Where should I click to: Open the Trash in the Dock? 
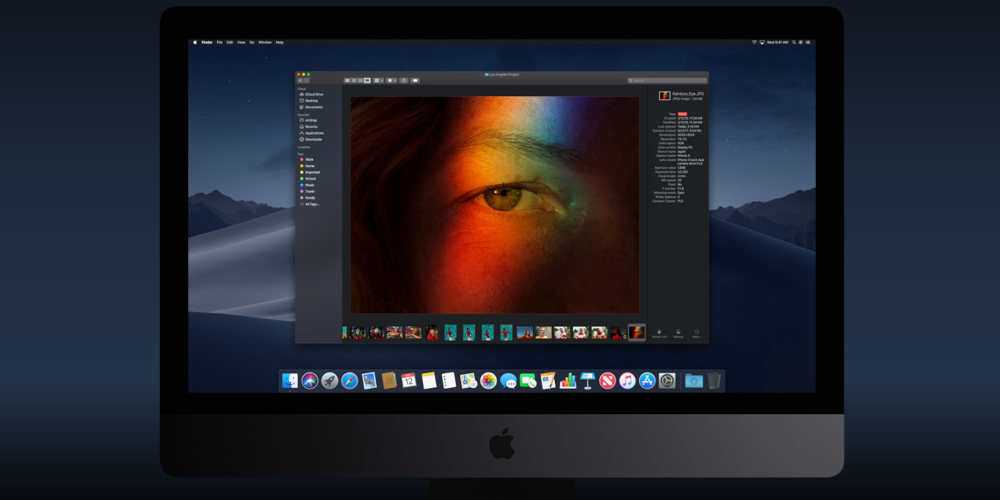[714, 381]
